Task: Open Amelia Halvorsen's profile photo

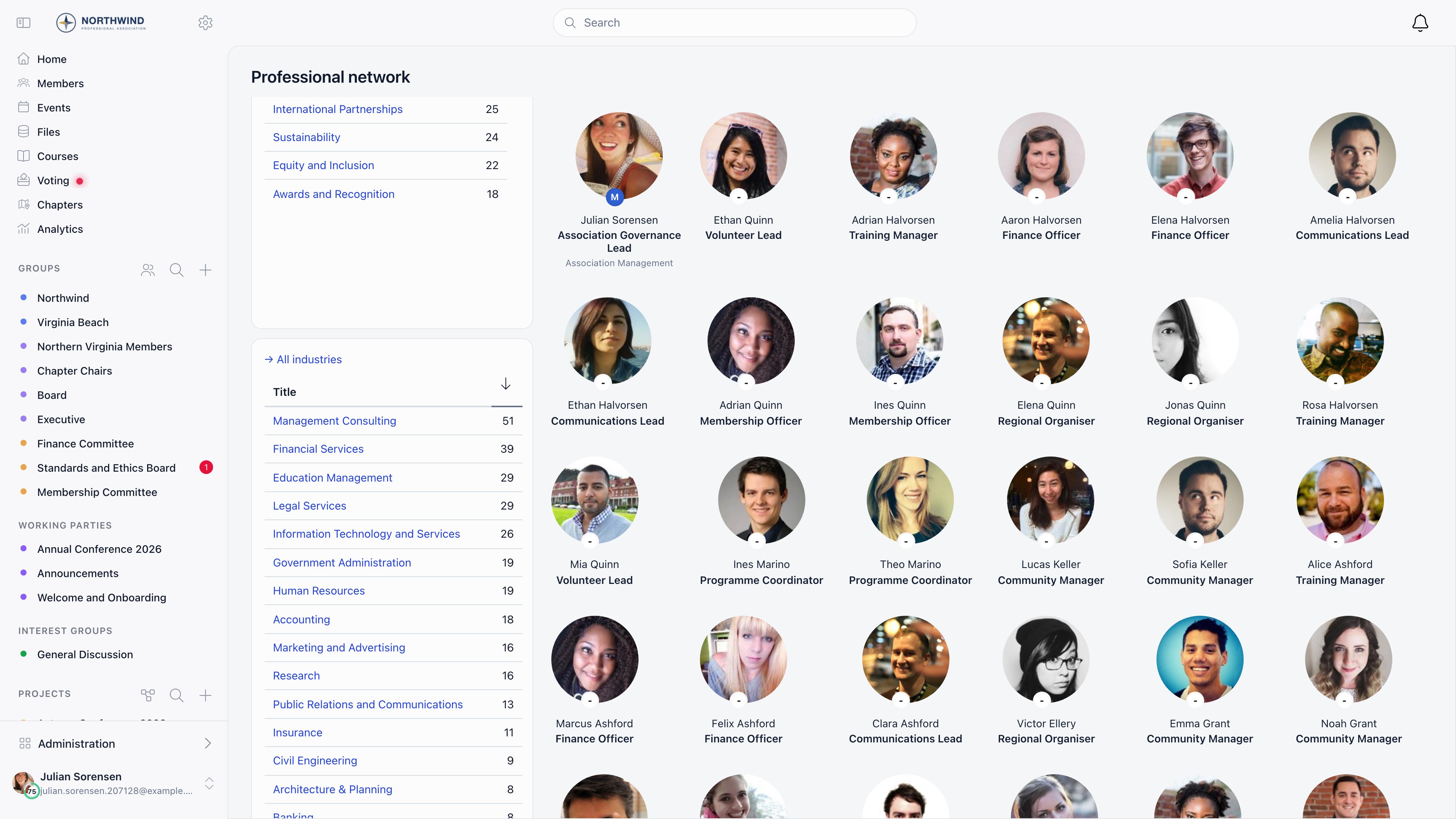Action: click(x=1352, y=155)
